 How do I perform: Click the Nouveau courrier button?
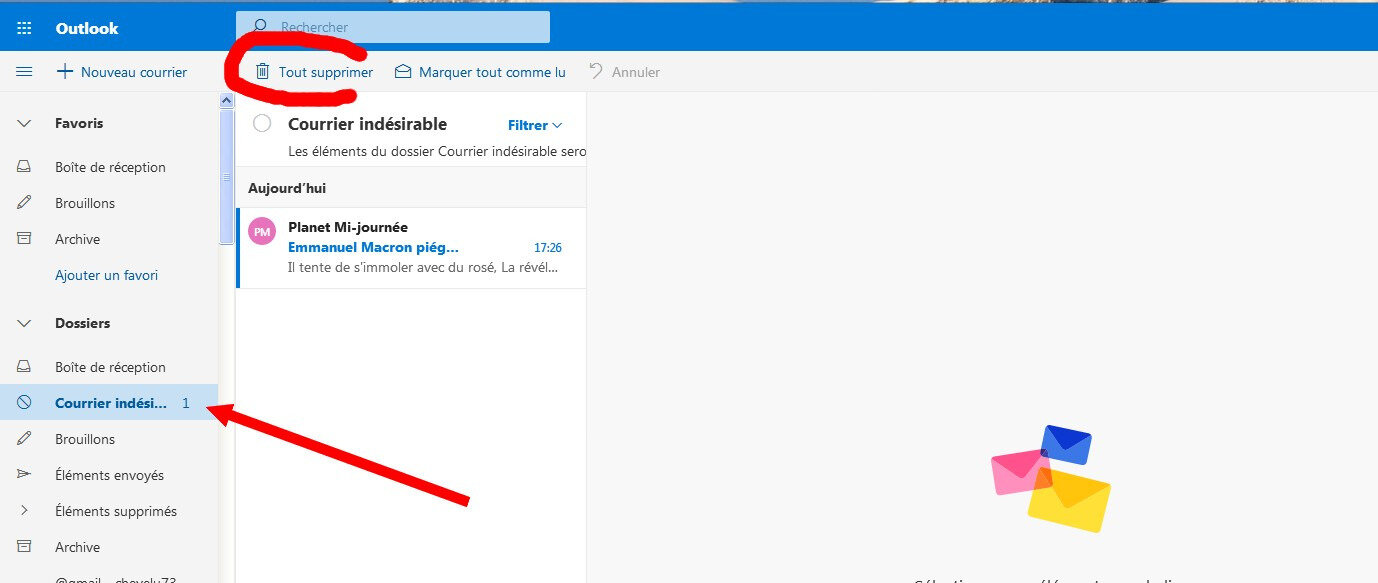tap(121, 72)
